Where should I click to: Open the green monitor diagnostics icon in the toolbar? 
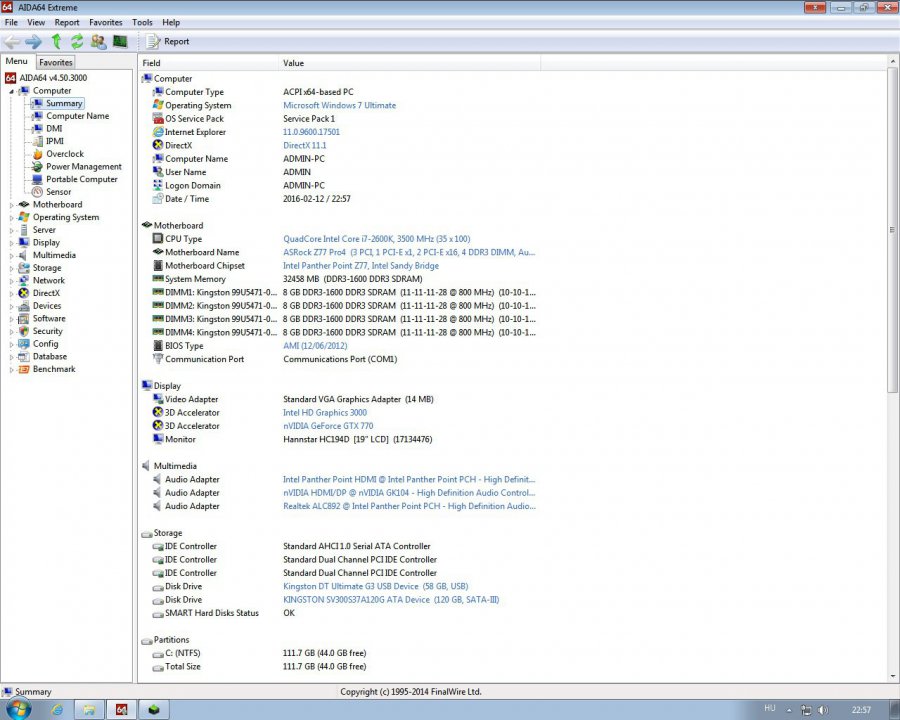(x=120, y=41)
